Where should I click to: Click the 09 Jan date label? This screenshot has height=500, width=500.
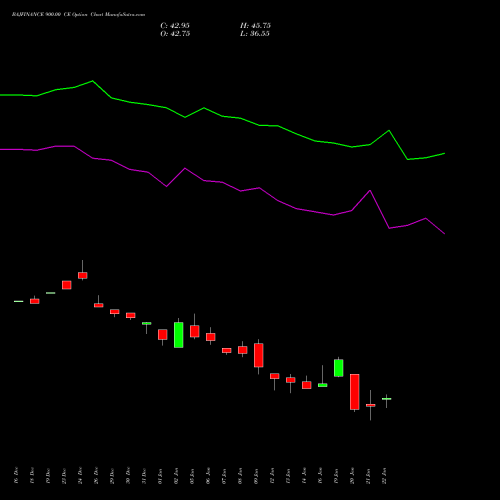point(256,476)
